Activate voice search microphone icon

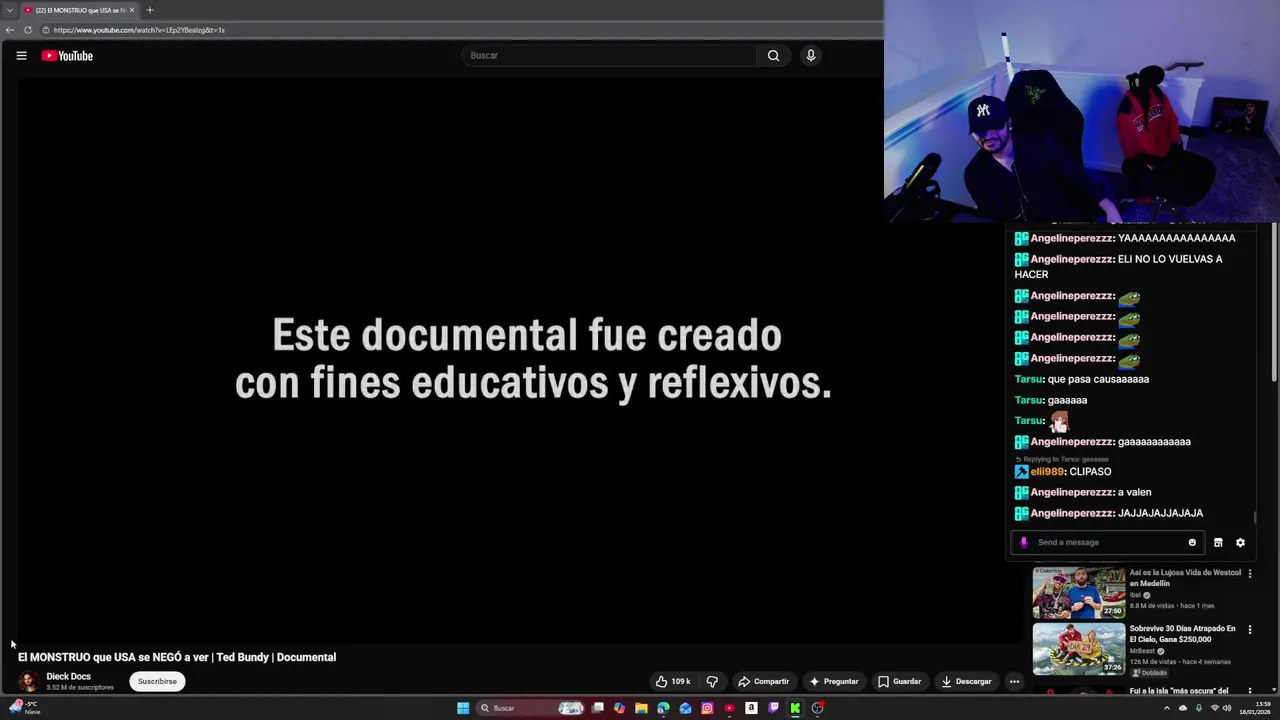click(811, 56)
